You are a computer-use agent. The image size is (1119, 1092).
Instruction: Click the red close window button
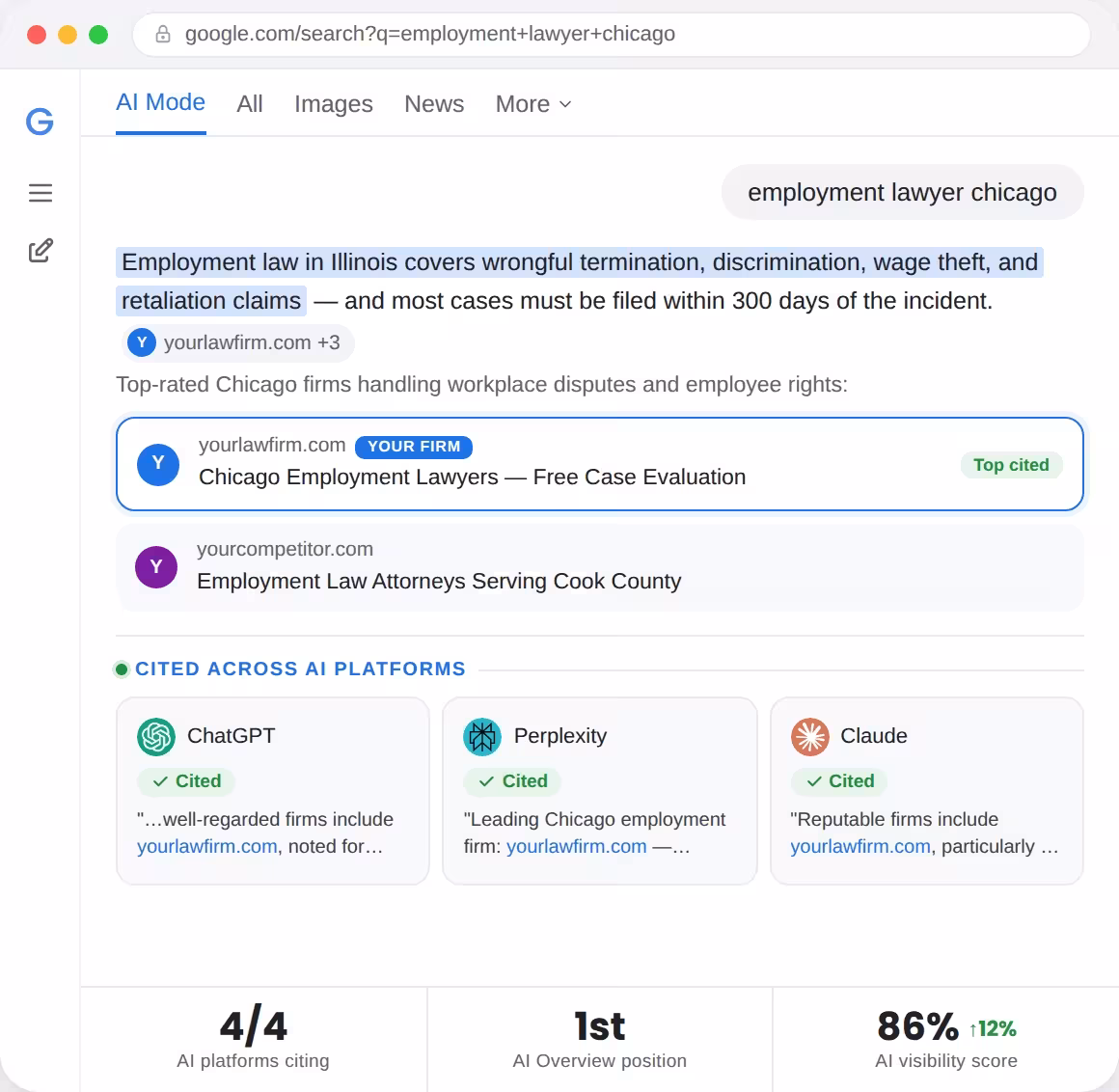coord(37,35)
